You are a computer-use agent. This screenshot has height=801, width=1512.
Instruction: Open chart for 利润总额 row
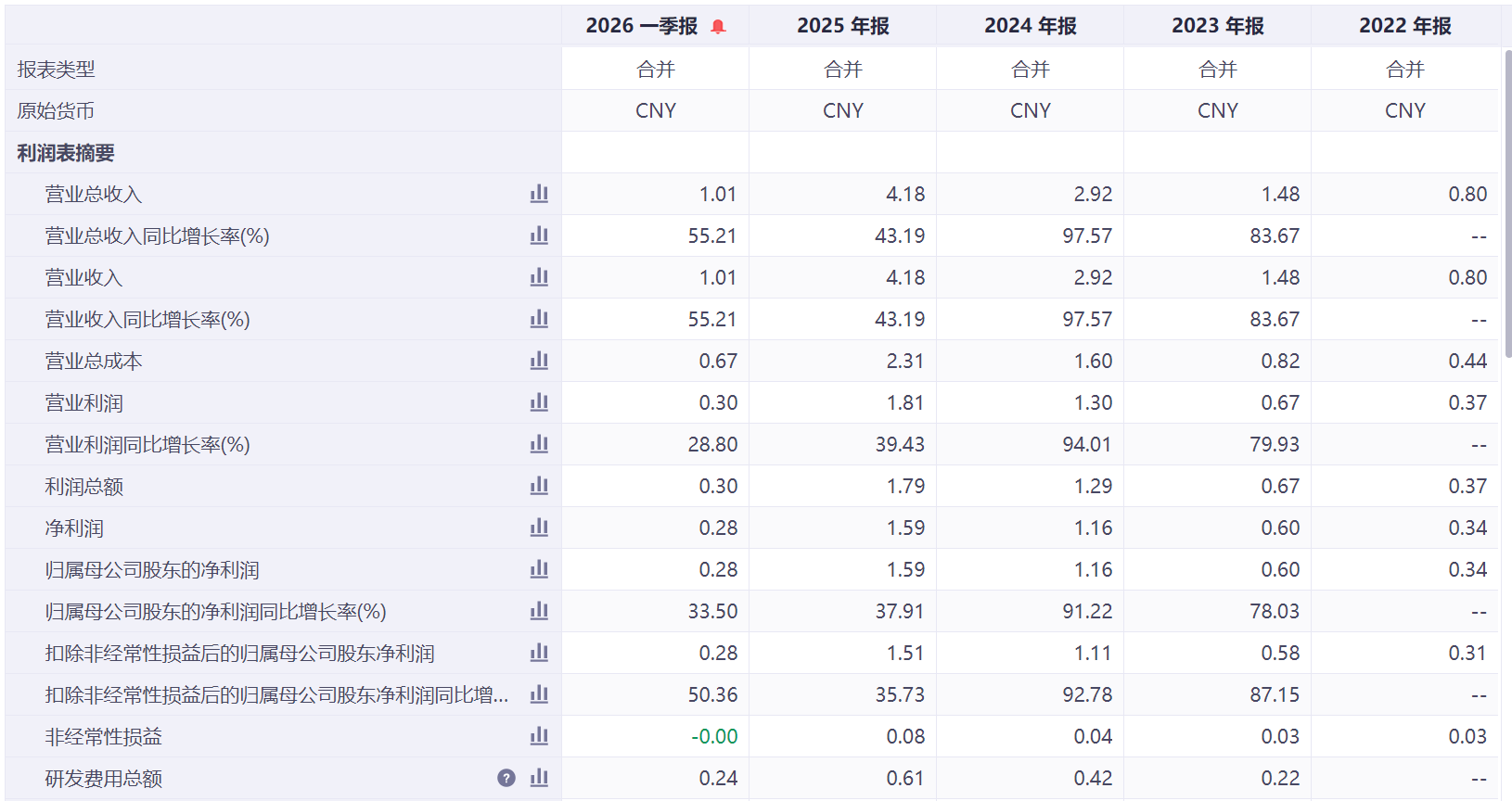click(539, 486)
